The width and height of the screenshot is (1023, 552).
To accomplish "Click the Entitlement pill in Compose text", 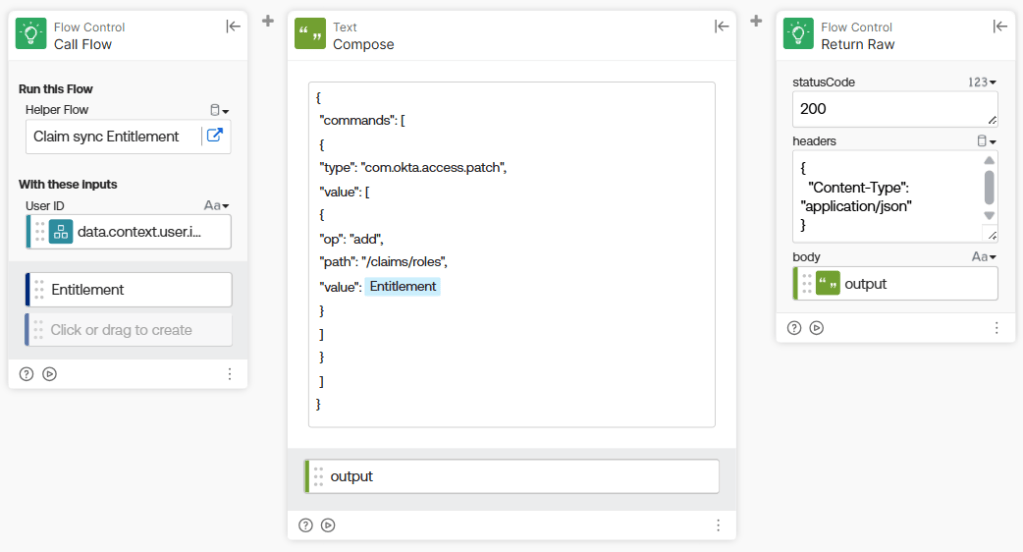I will tap(403, 286).
